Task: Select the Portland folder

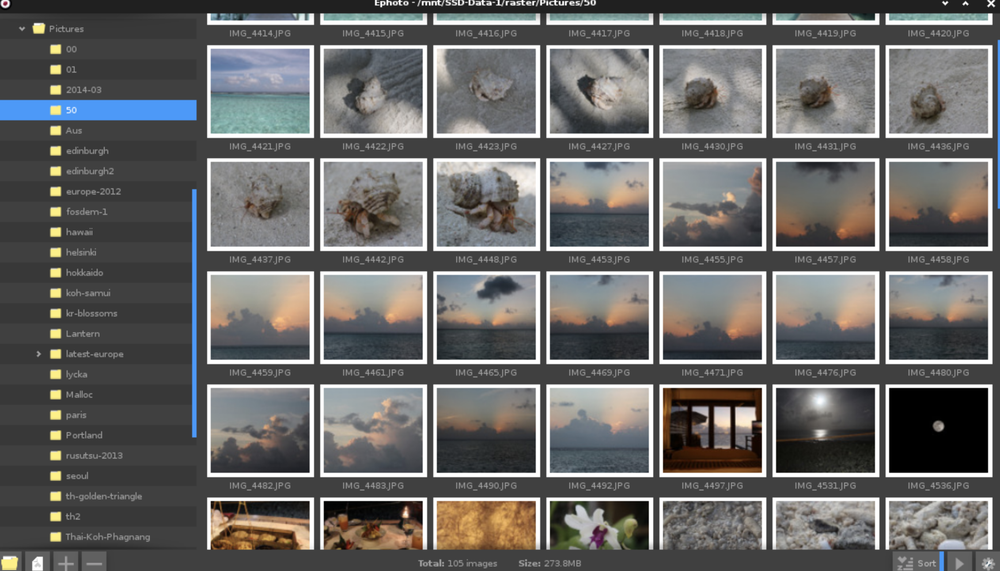Action: (x=98, y=435)
